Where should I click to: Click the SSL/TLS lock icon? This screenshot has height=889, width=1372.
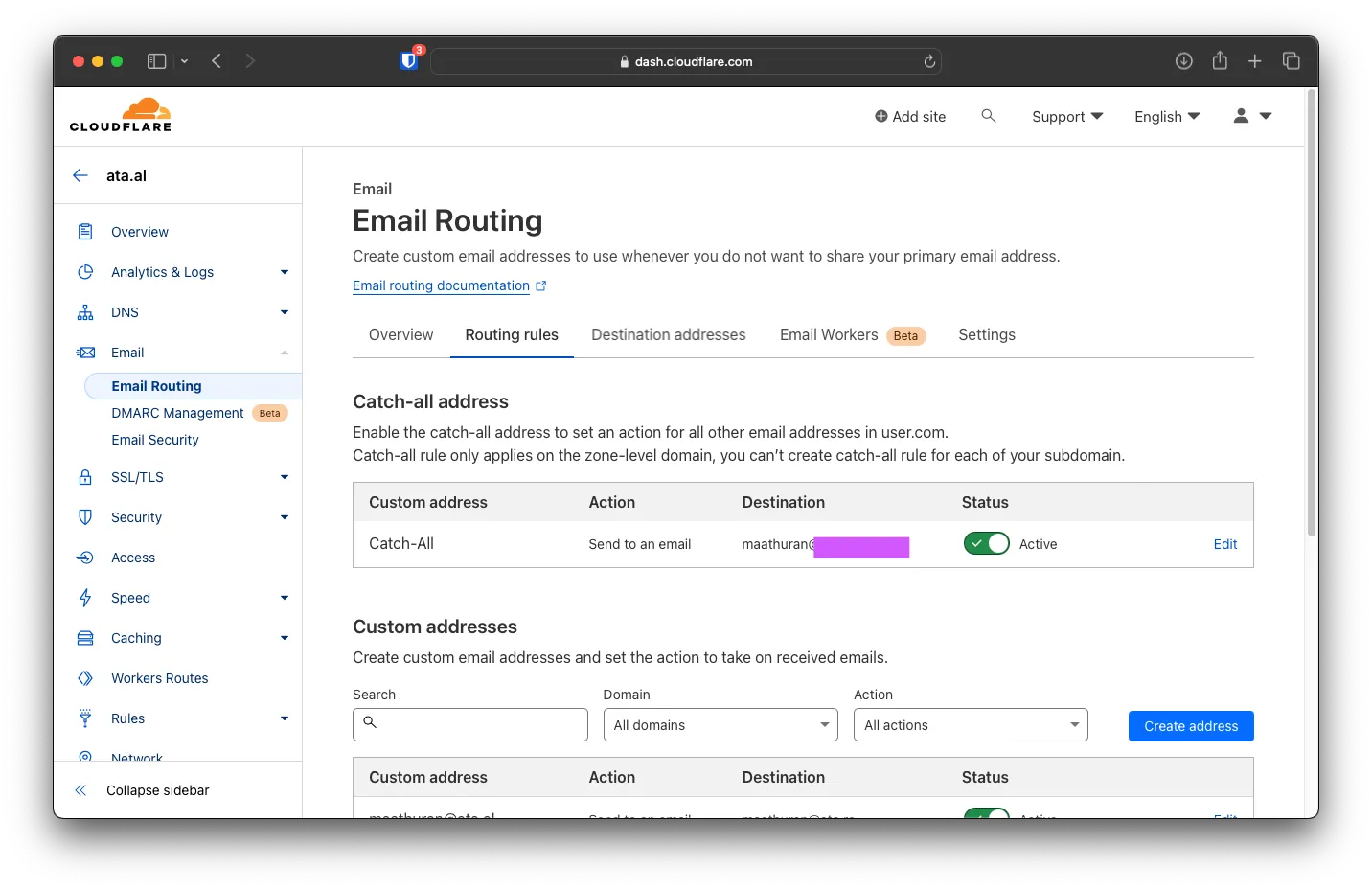85,477
